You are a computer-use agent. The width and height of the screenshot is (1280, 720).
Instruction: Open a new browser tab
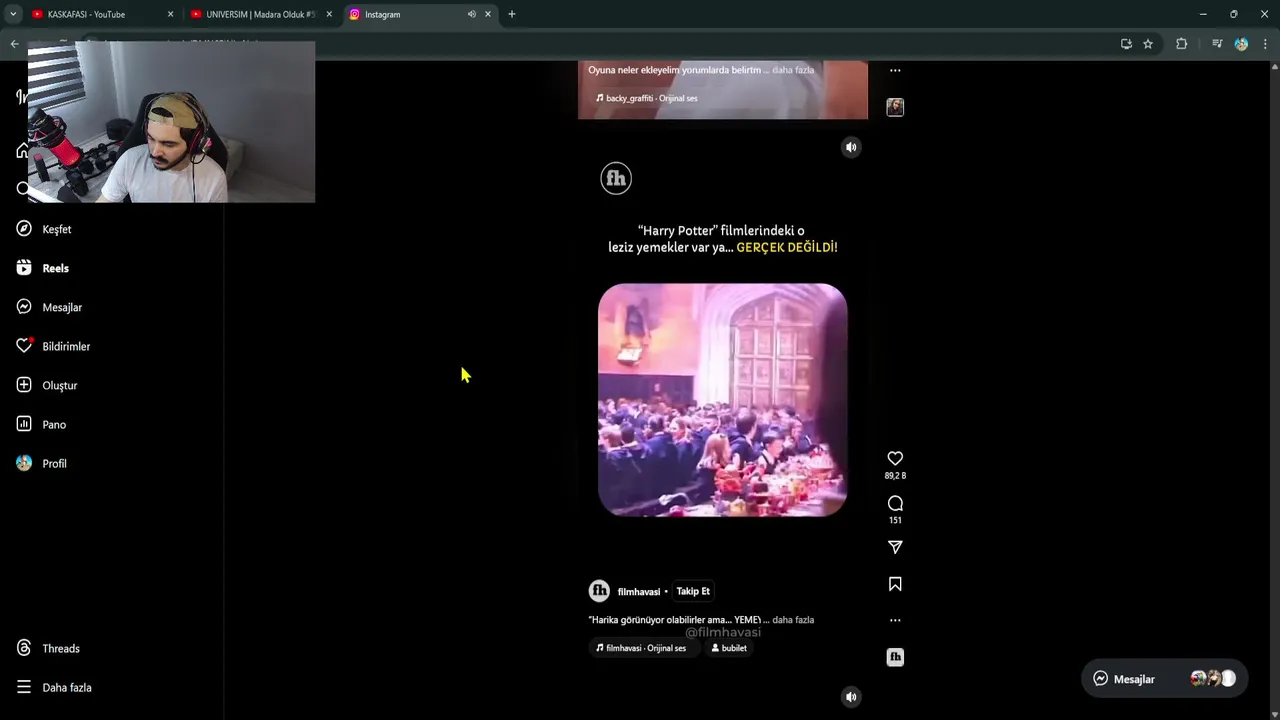512,14
